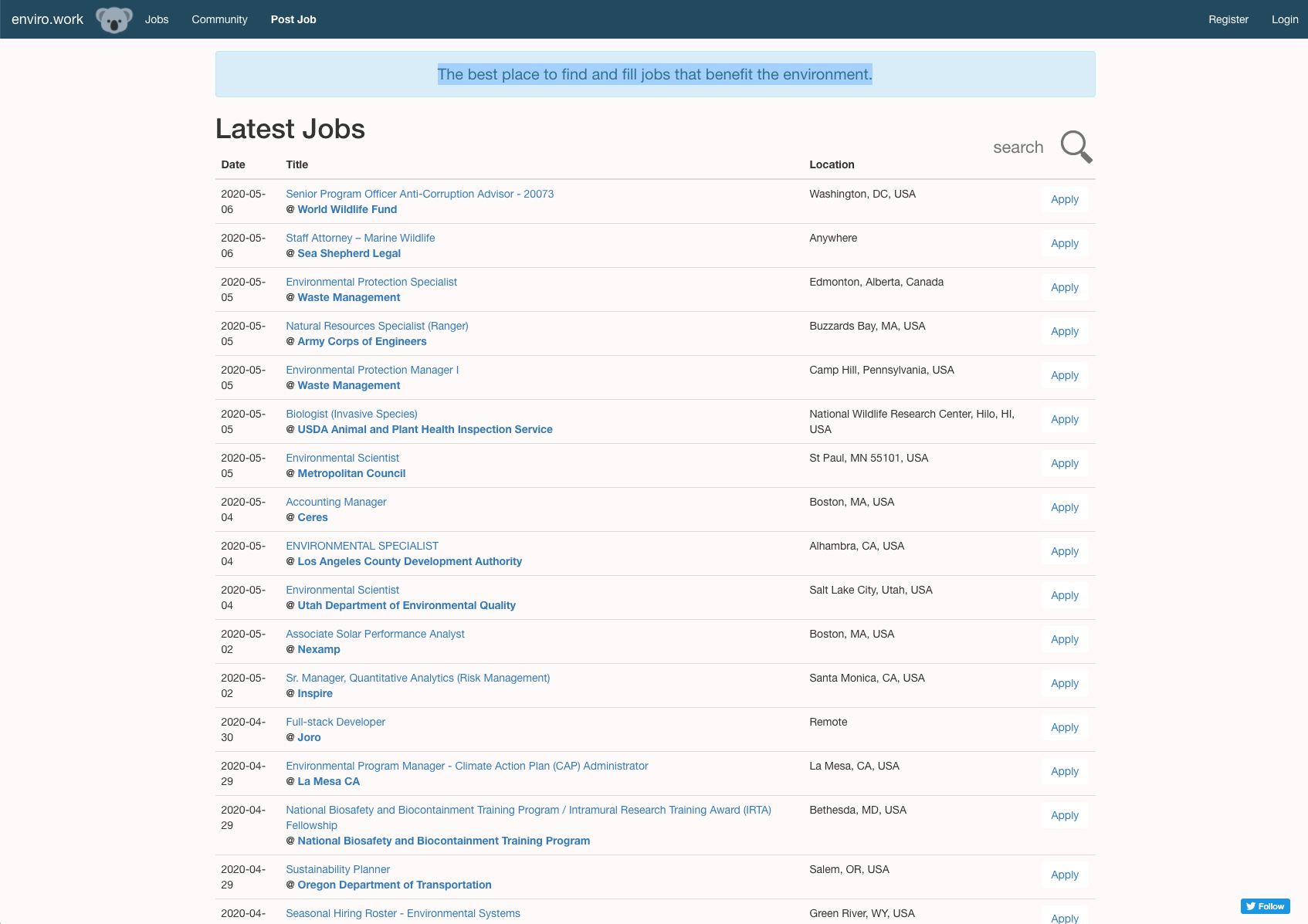Image resolution: width=1308 pixels, height=924 pixels.
Task: Apply to the Natural Resources Specialist job
Action: point(1064,331)
